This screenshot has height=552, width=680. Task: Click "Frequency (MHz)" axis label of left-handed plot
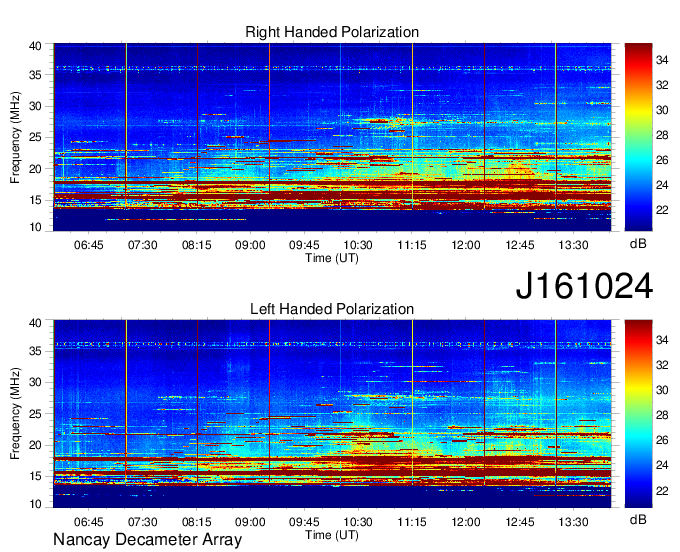point(15,414)
